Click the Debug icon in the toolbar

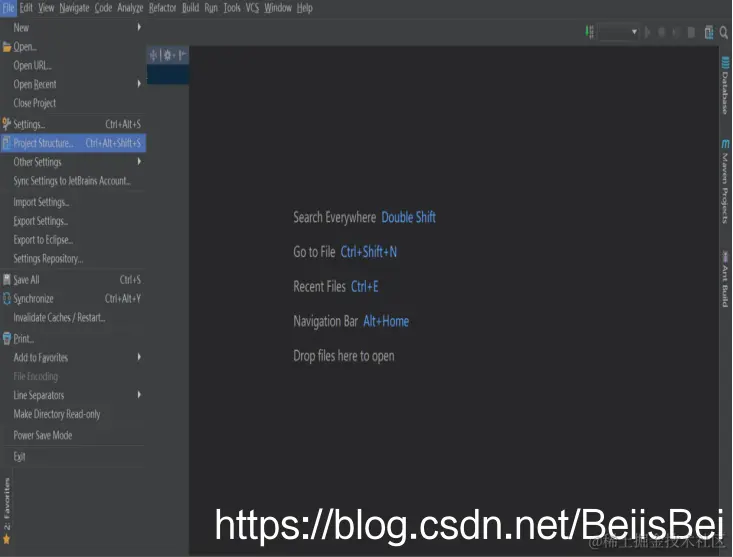point(661,32)
